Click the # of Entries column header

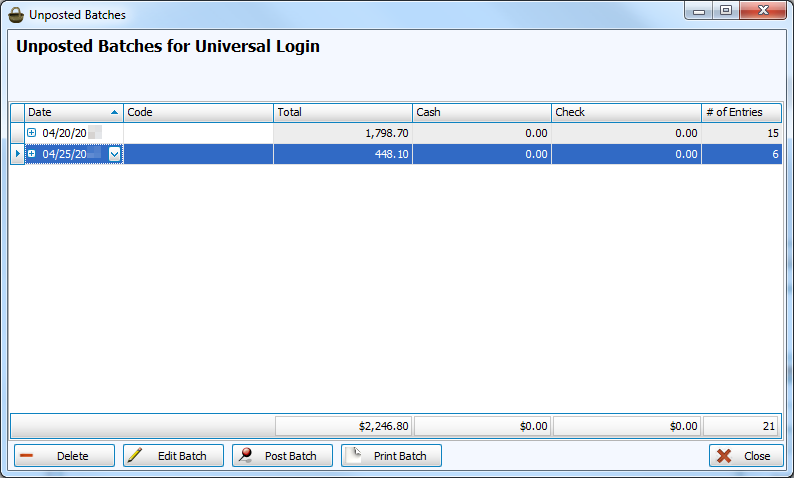pyautogui.click(x=741, y=113)
